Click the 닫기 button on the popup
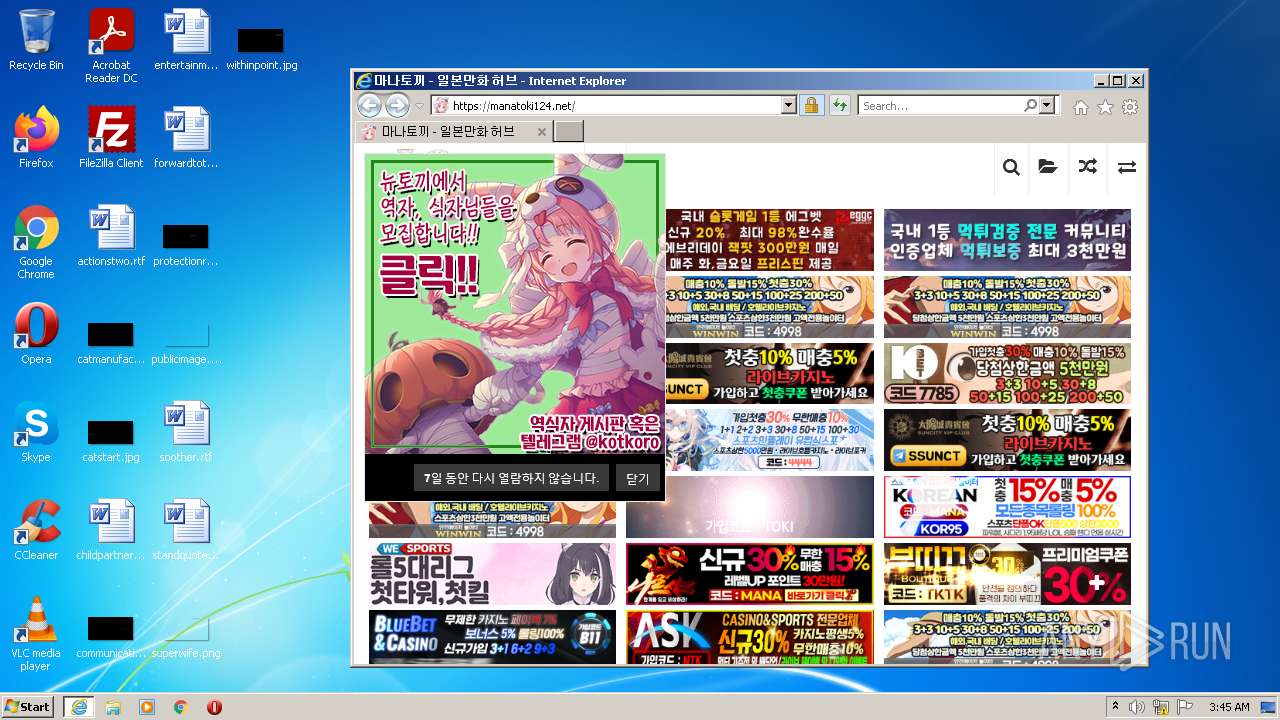Image resolution: width=1280 pixels, height=720 pixels. (x=638, y=478)
